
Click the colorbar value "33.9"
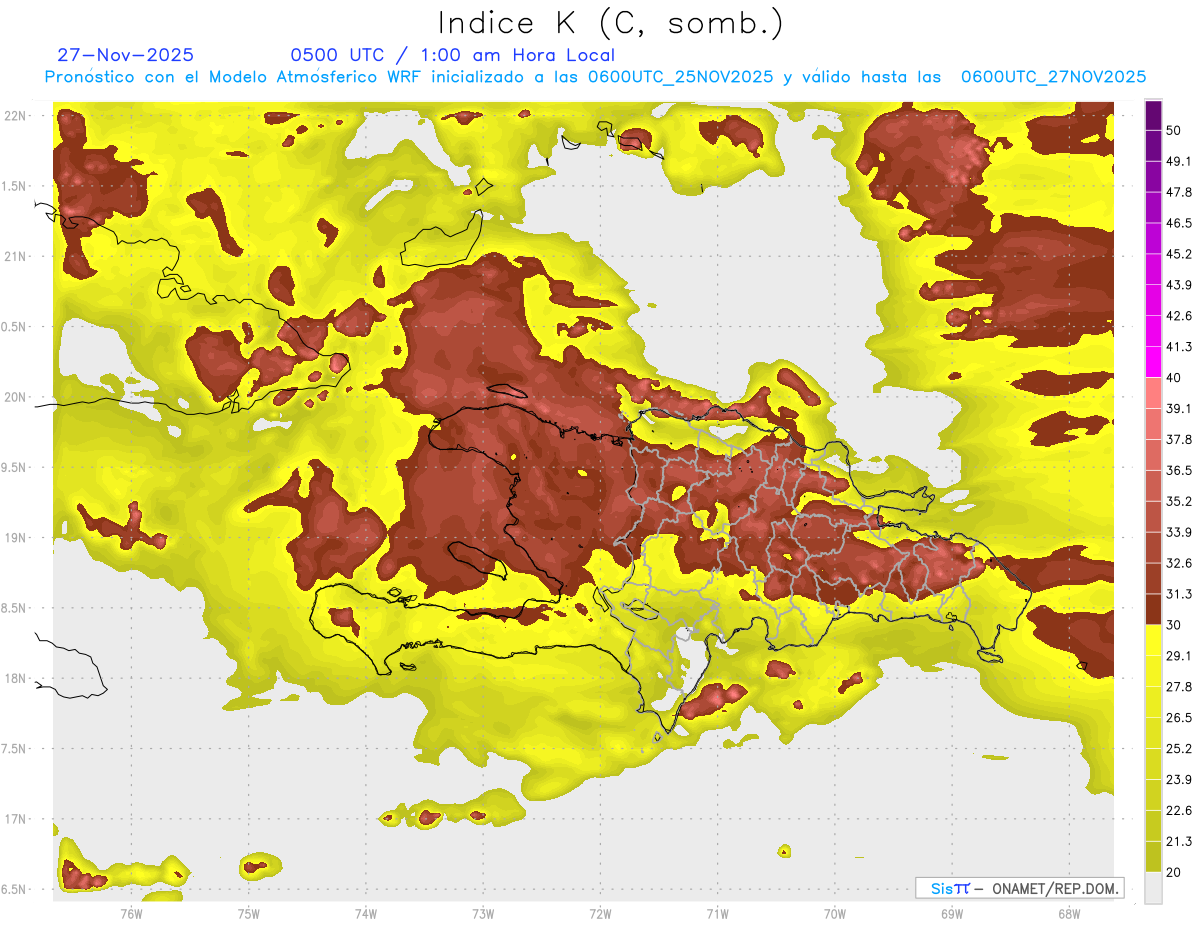1179,532
